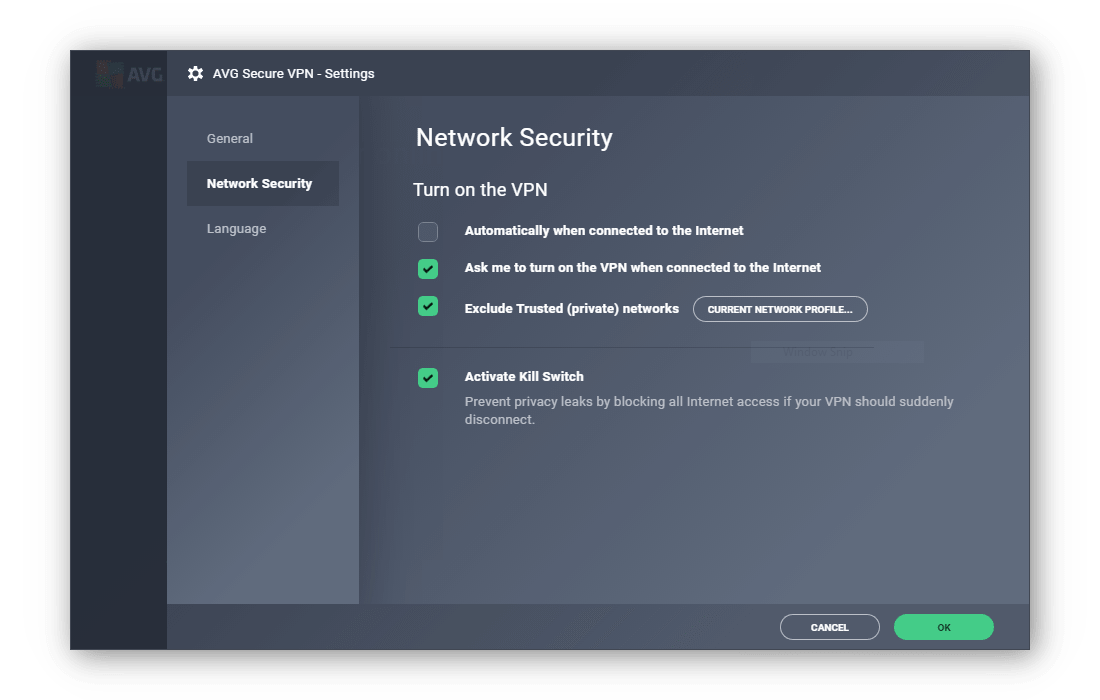Viewport: 1100px width, 700px height.
Task: Open the General settings tab
Action: 229,139
